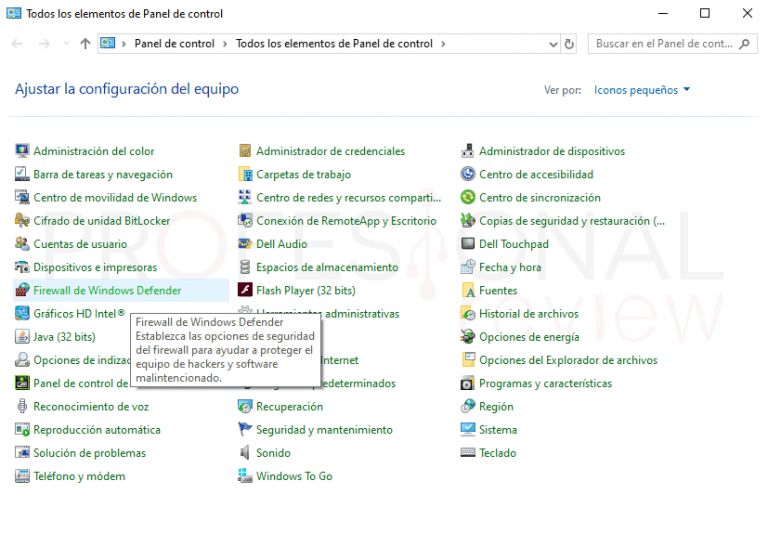Image resolution: width=768 pixels, height=533 pixels.
Task: Open the Sistema link
Action: (x=498, y=430)
